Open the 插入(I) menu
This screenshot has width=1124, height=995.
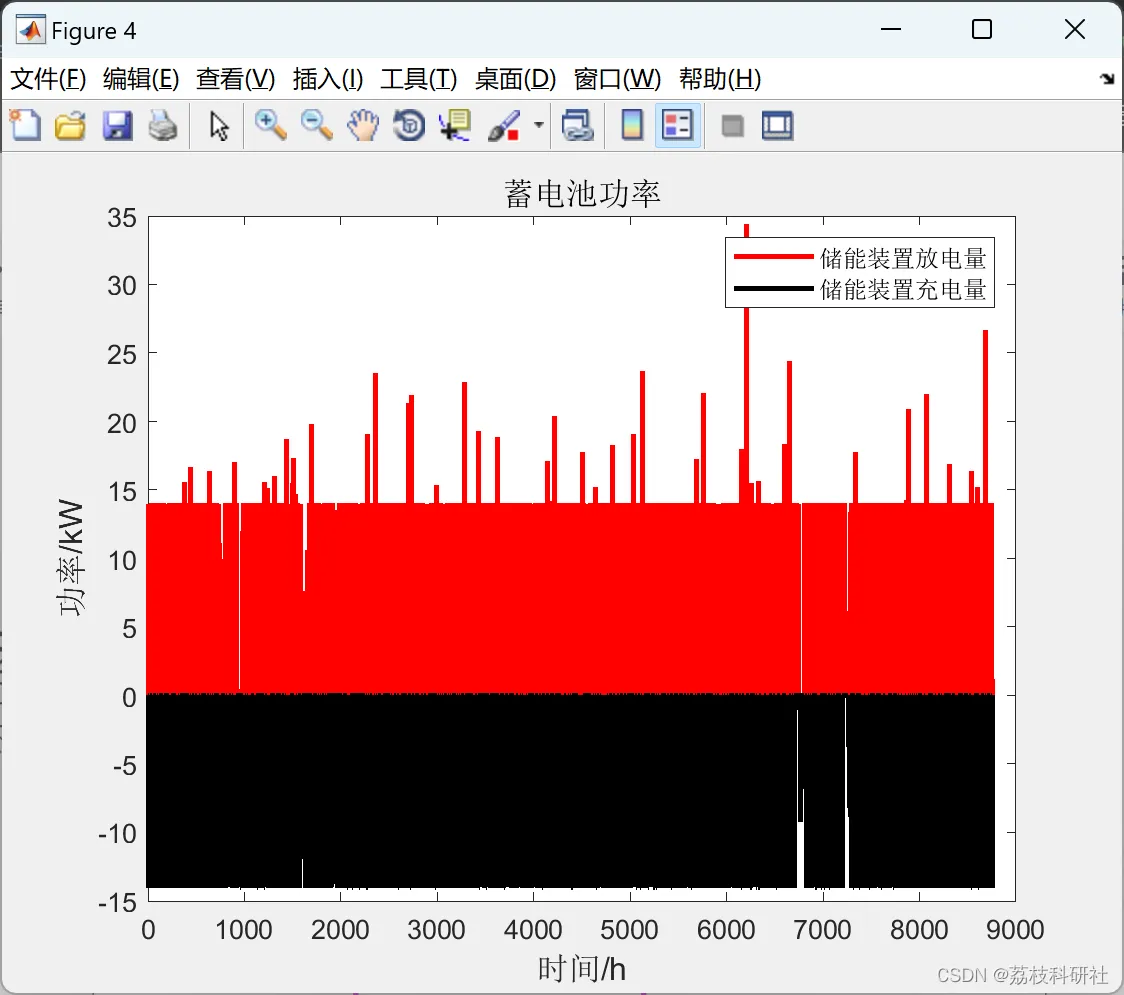[328, 79]
